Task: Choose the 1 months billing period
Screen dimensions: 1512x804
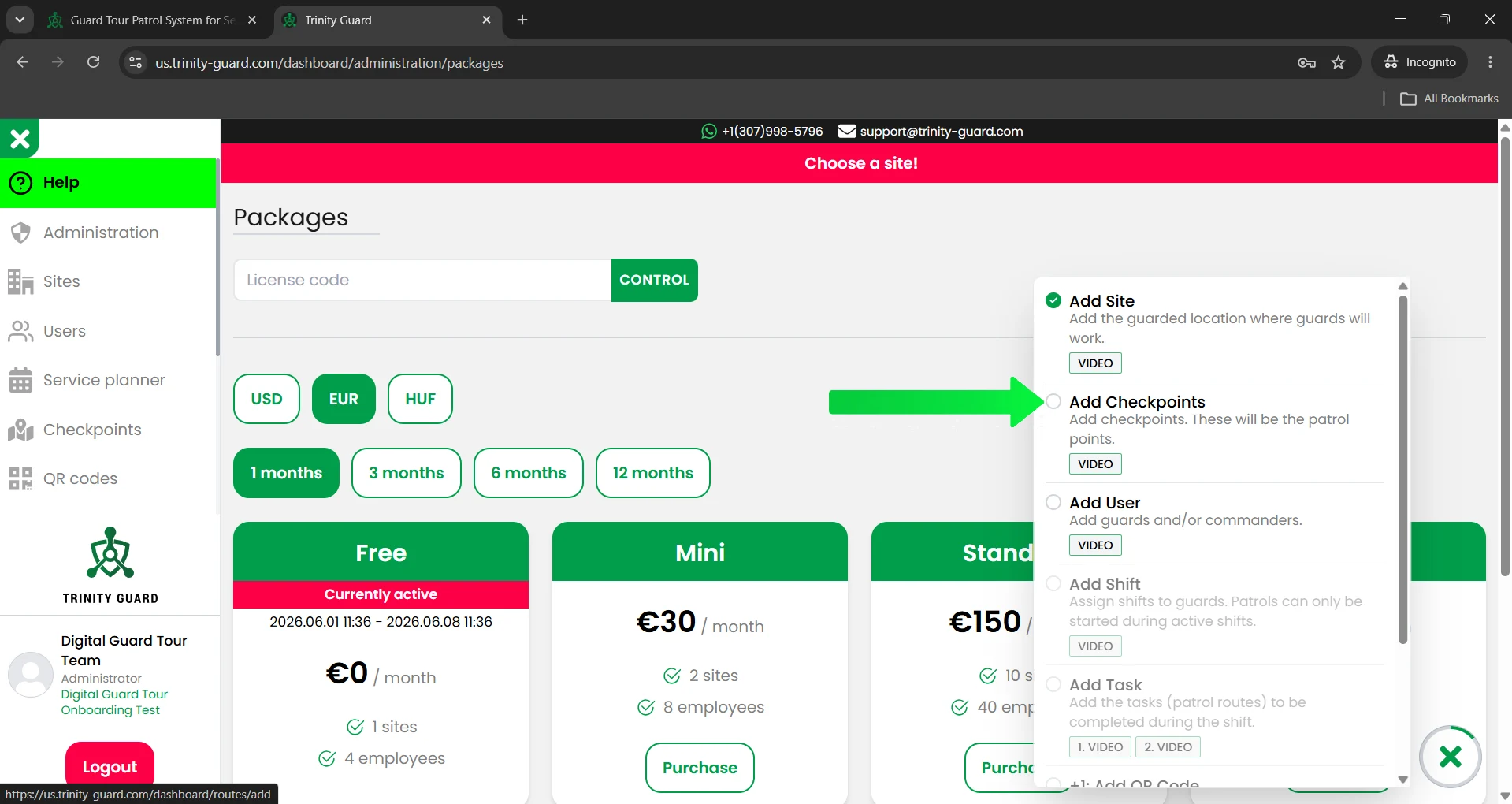Action: pos(286,473)
